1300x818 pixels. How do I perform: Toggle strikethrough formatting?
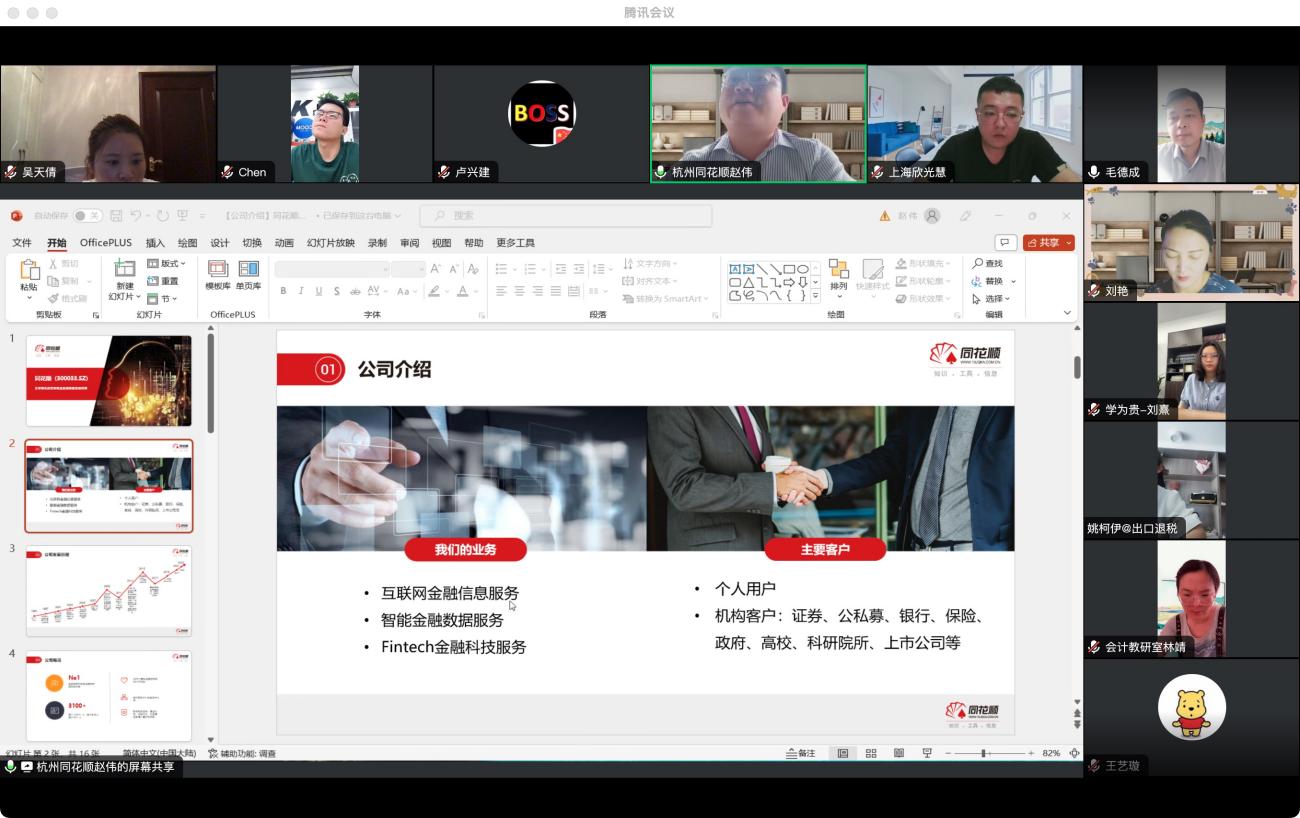coord(355,291)
